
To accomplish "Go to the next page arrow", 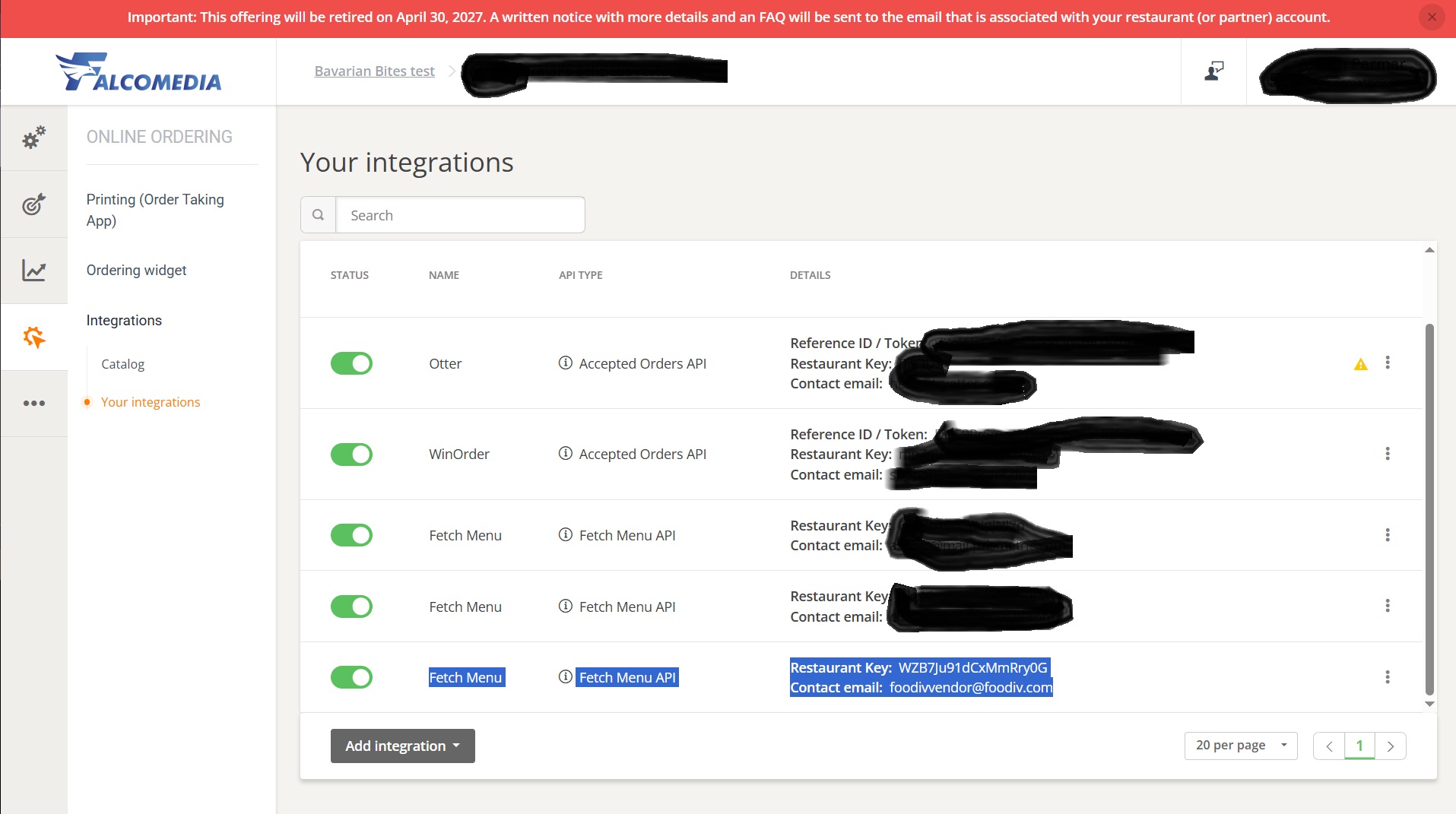I will pyautogui.click(x=1391, y=746).
